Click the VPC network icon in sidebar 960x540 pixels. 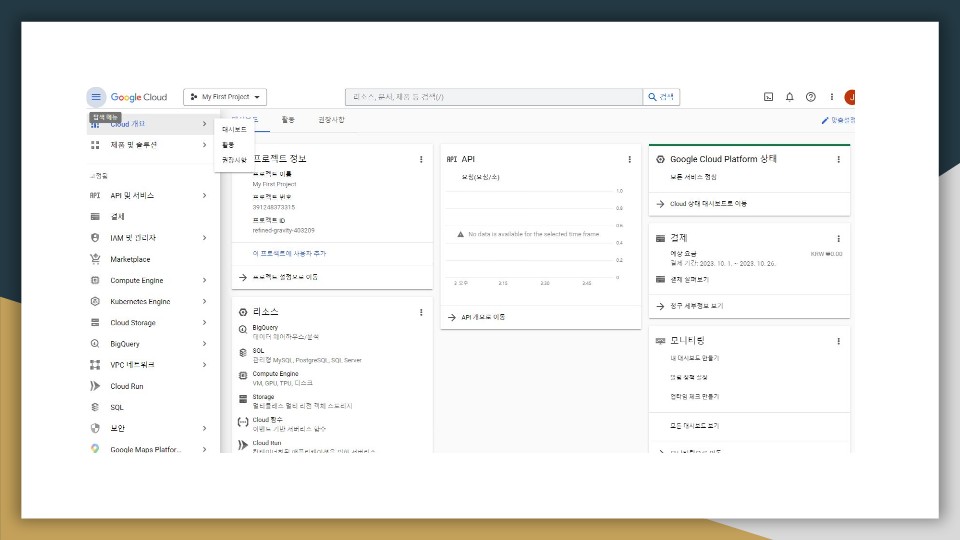tap(95, 365)
